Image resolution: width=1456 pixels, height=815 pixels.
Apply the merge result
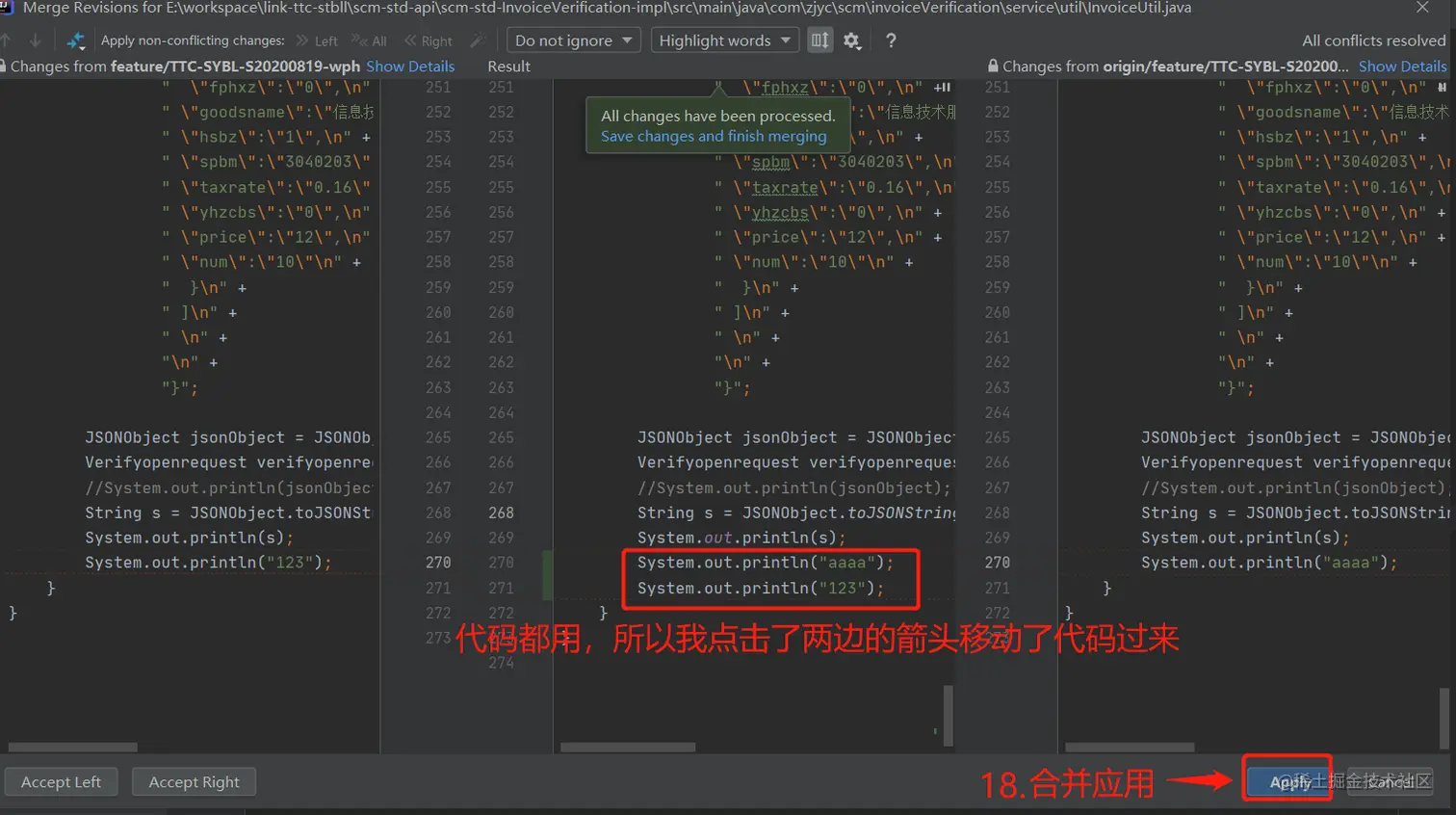coord(1290,782)
